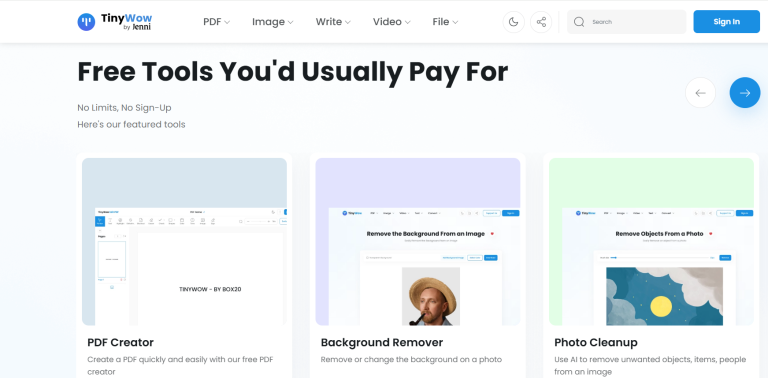Click the PDF Creator title link
Screen dimensions: 768x378
point(120,342)
